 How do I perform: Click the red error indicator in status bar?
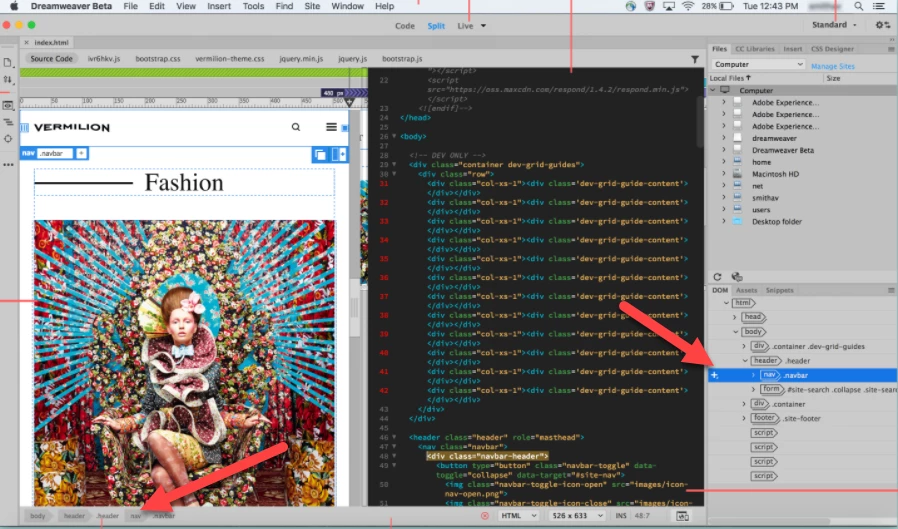pos(485,516)
